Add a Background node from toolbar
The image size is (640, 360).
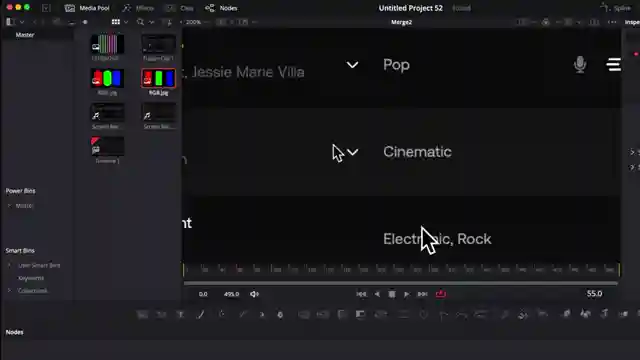click(x=142, y=314)
